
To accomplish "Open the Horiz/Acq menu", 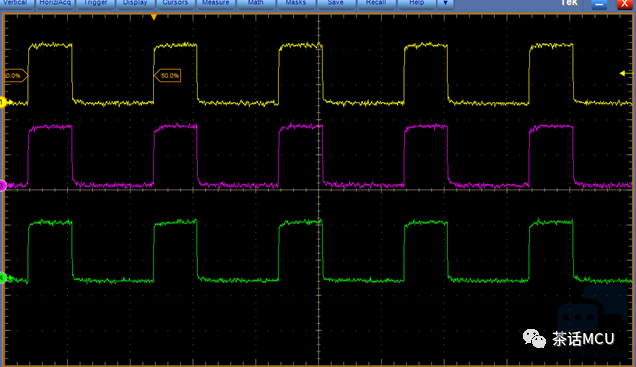I will click(x=55, y=3).
